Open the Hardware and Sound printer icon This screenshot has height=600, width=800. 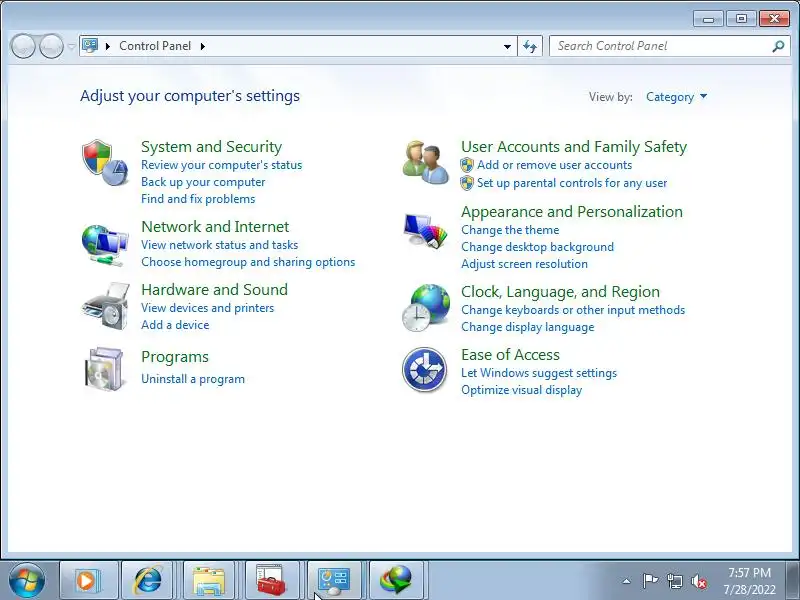pyautogui.click(x=106, y=307)
